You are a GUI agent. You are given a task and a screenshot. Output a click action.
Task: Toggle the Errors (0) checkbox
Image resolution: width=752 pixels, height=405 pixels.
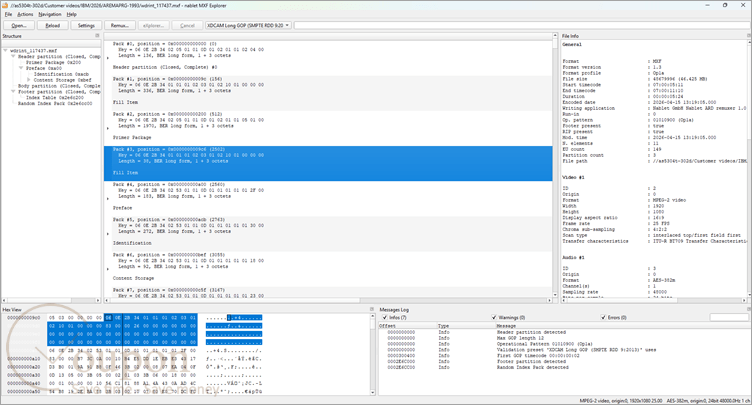point(603,318)
